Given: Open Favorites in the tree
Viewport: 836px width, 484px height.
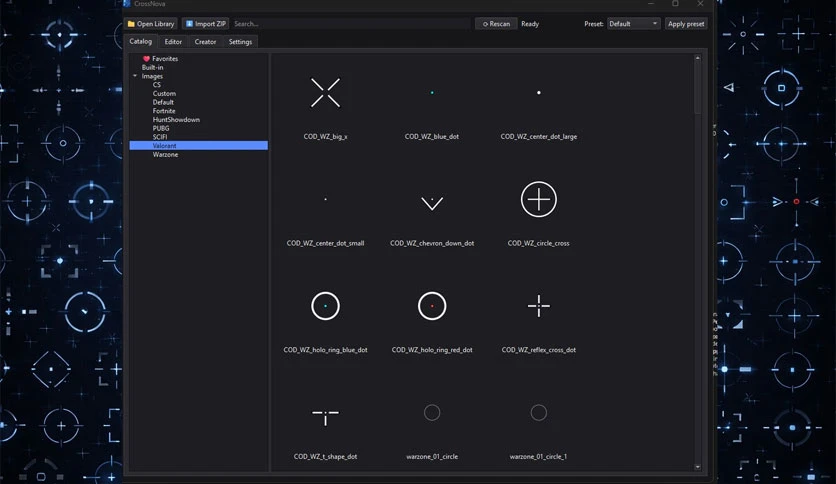Looking at the screenshot, I should pos(165,59).
